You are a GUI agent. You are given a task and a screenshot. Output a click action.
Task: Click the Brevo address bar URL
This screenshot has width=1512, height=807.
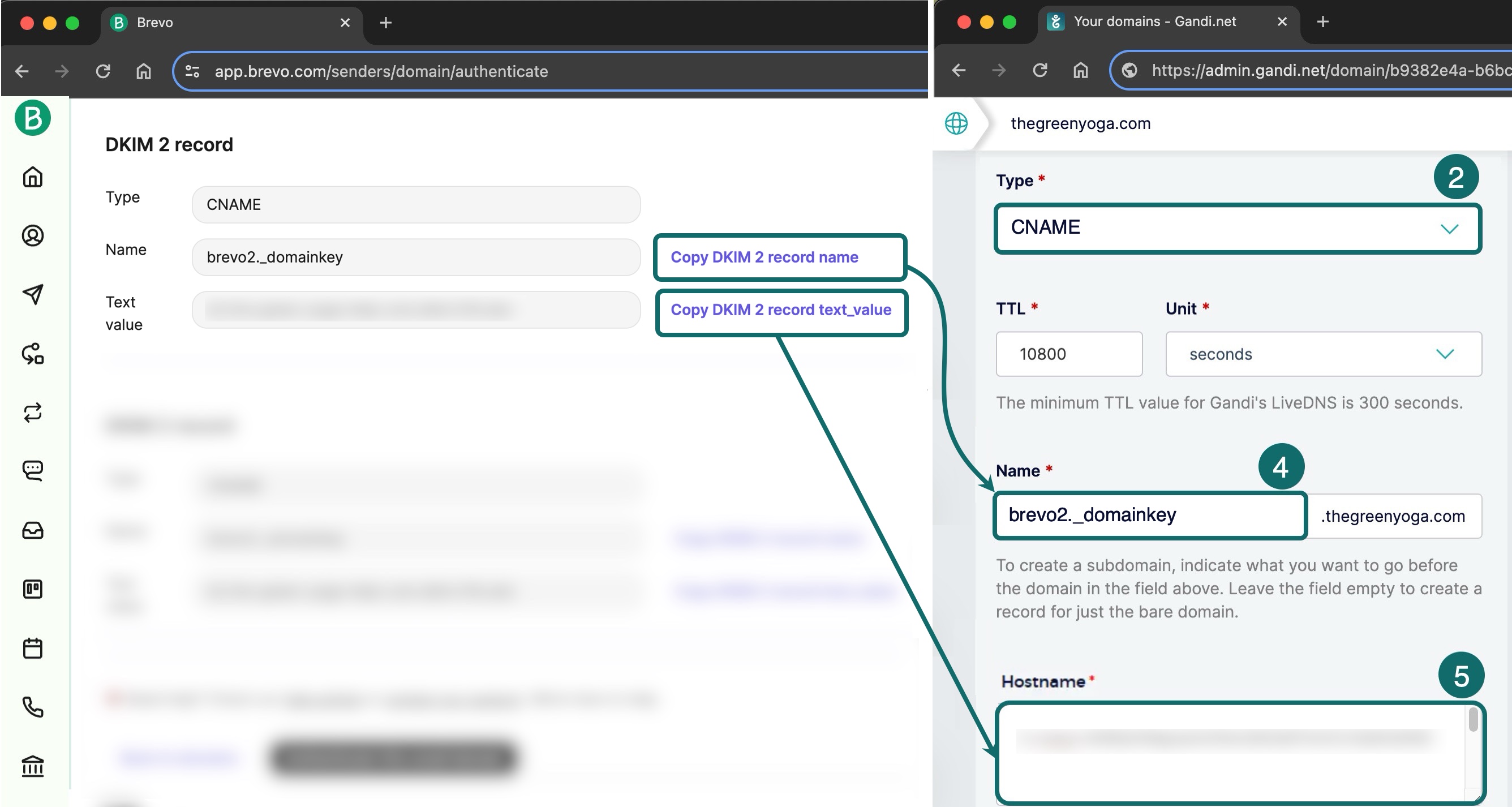point(381,71)
